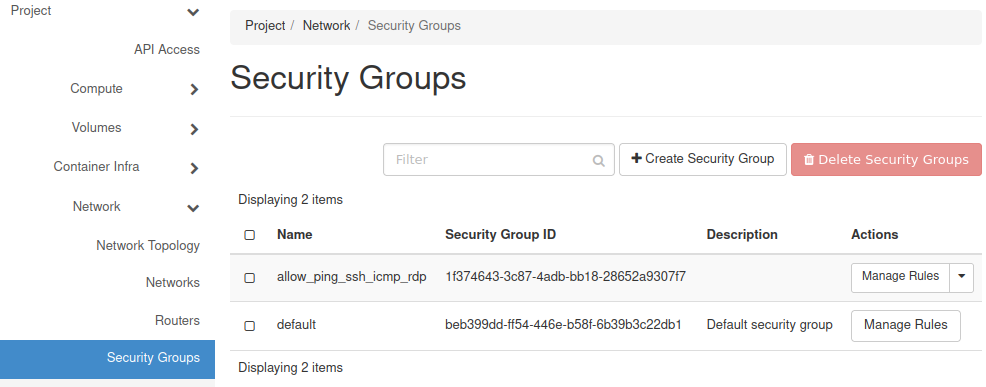Image resolution: width=986 pixels, height=387 pixels.
Task: Select the allow_ping_ssh_icmp_rdp row checkbox
Action: pyautogui.click(x=250, y=278)
